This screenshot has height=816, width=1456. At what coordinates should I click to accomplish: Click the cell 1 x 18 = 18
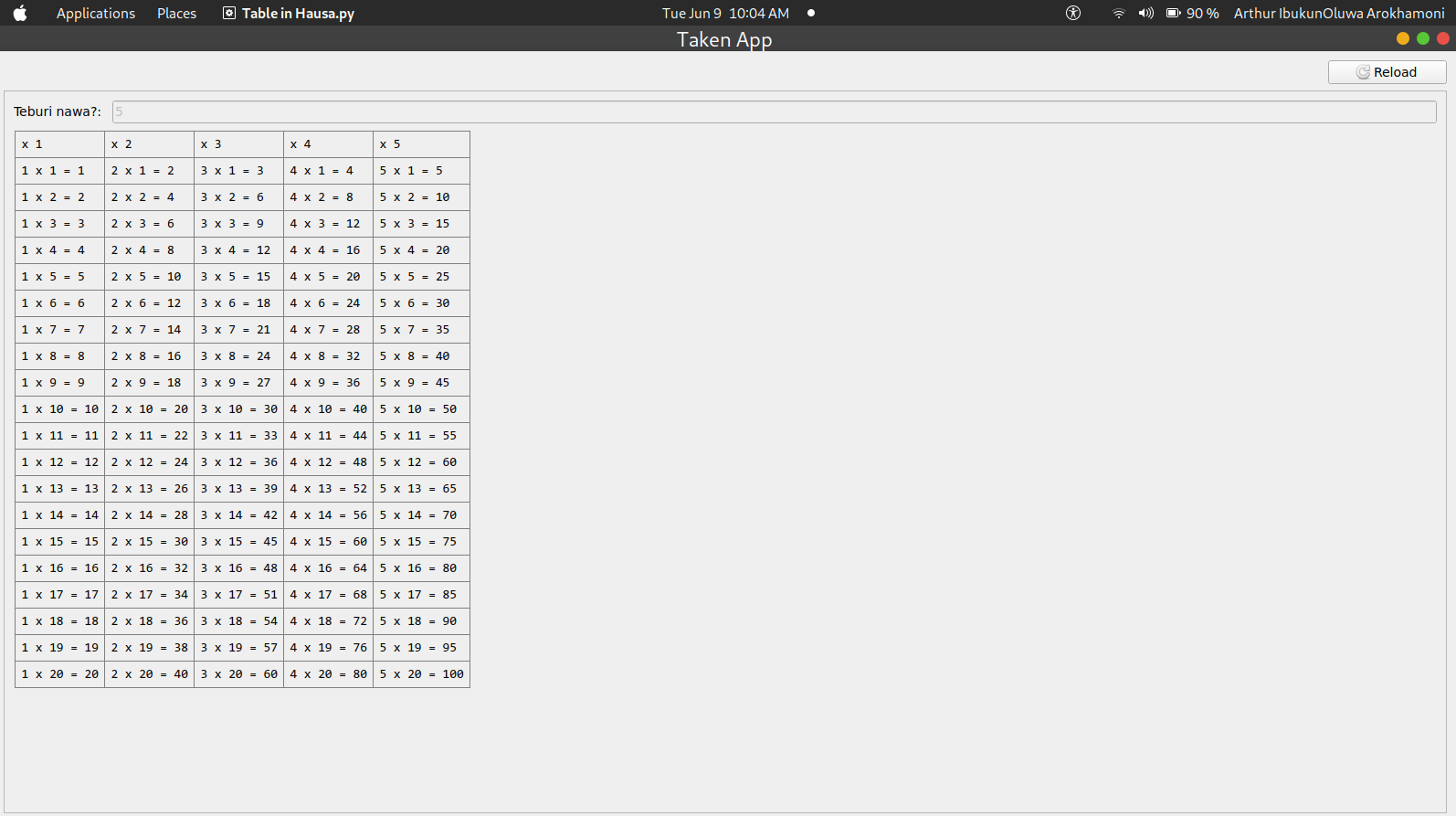pyautogui.click(x=60, y=621)
